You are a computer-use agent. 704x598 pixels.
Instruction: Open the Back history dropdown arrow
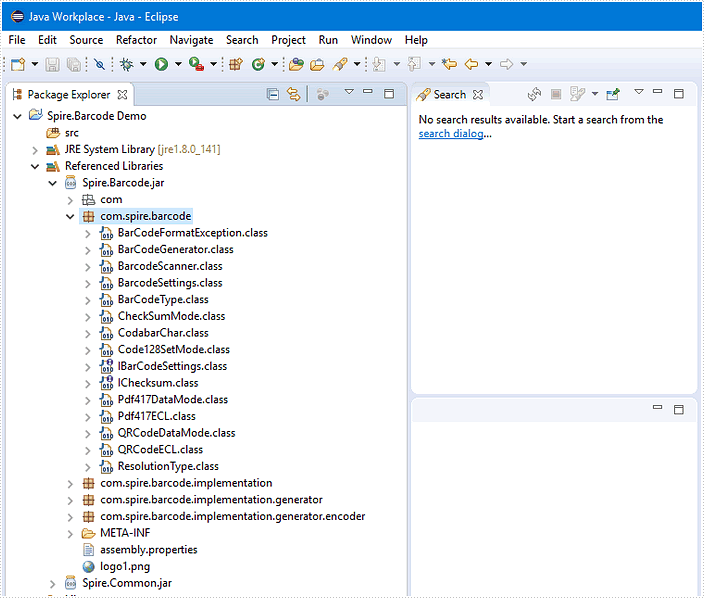coord(488,64)
